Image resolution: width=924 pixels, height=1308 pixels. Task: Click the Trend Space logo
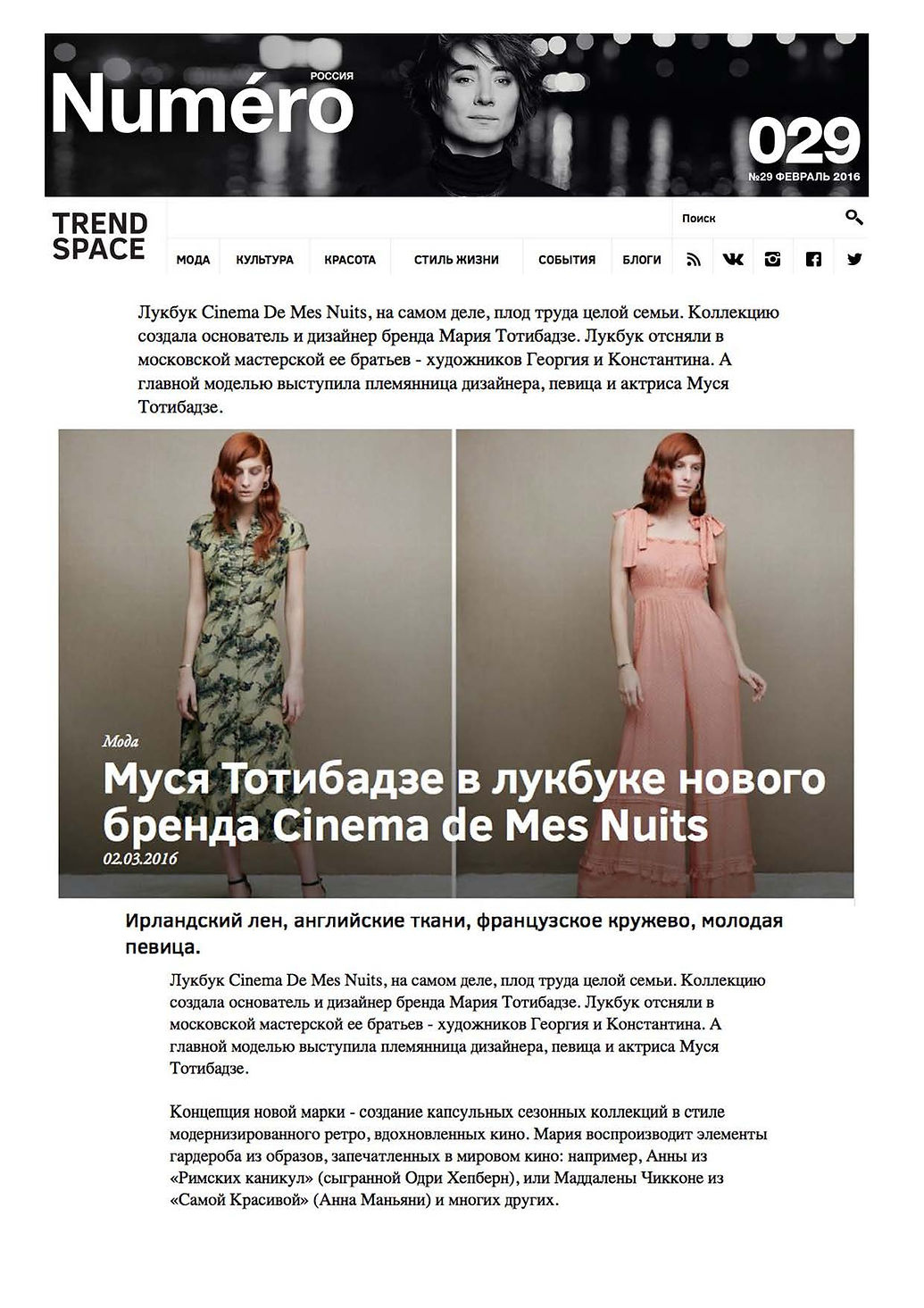99,237
